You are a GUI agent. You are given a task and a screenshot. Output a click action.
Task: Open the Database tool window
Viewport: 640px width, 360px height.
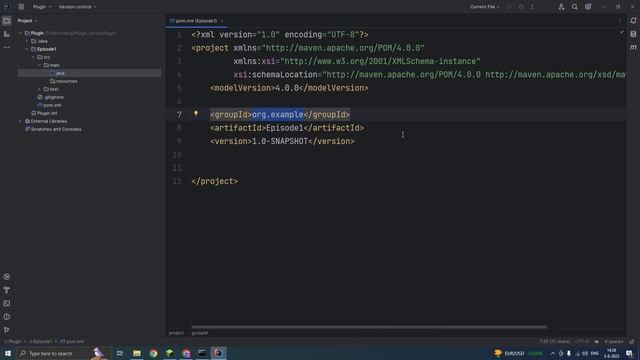[633, 34]
